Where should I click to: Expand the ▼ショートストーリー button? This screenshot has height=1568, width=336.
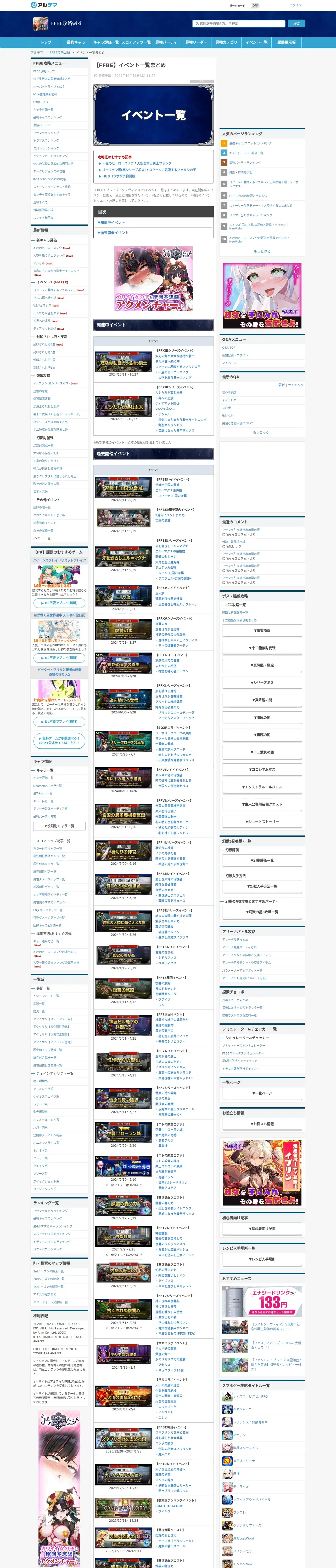click(262, 822)
